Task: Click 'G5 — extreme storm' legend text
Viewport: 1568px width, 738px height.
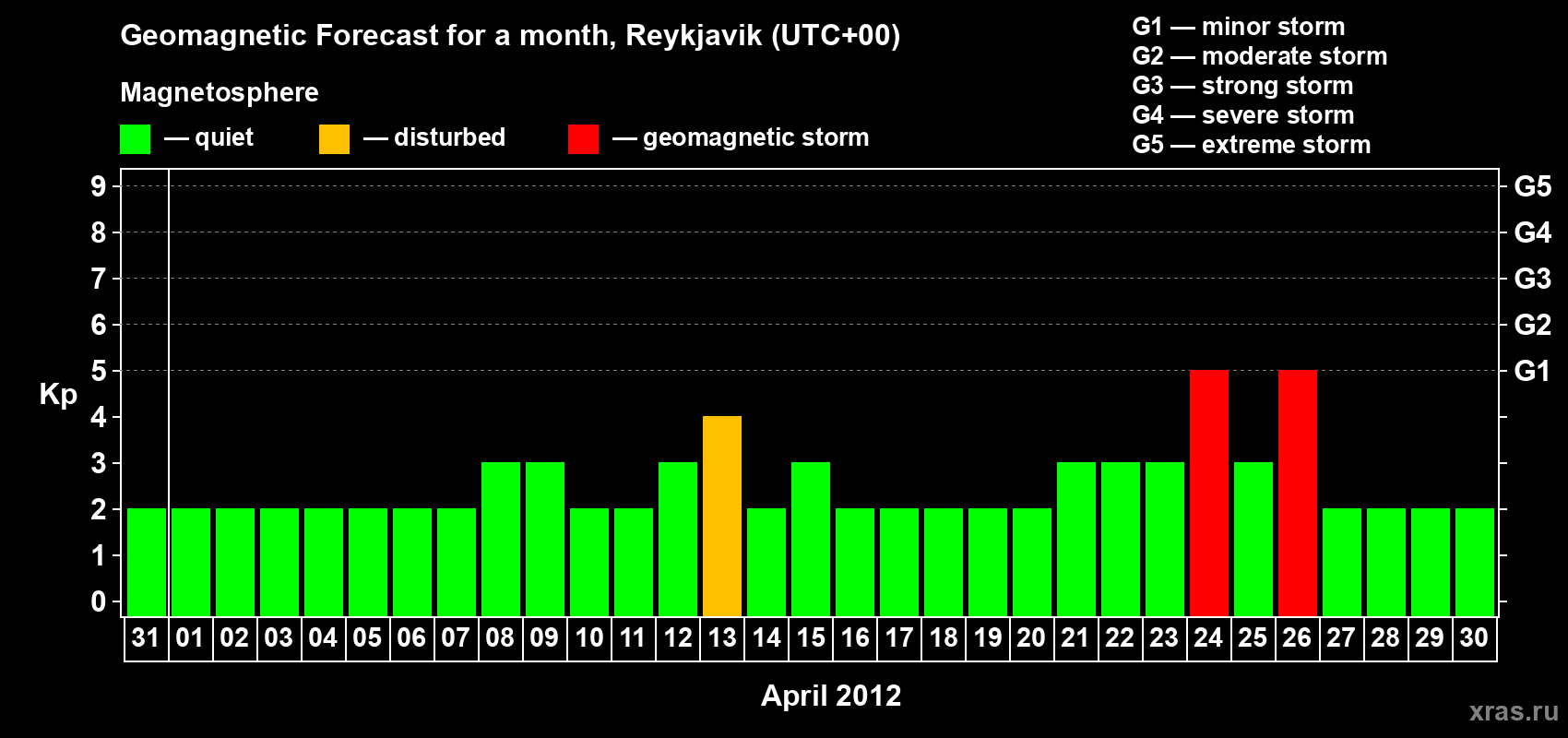Action: [1252, 145]
